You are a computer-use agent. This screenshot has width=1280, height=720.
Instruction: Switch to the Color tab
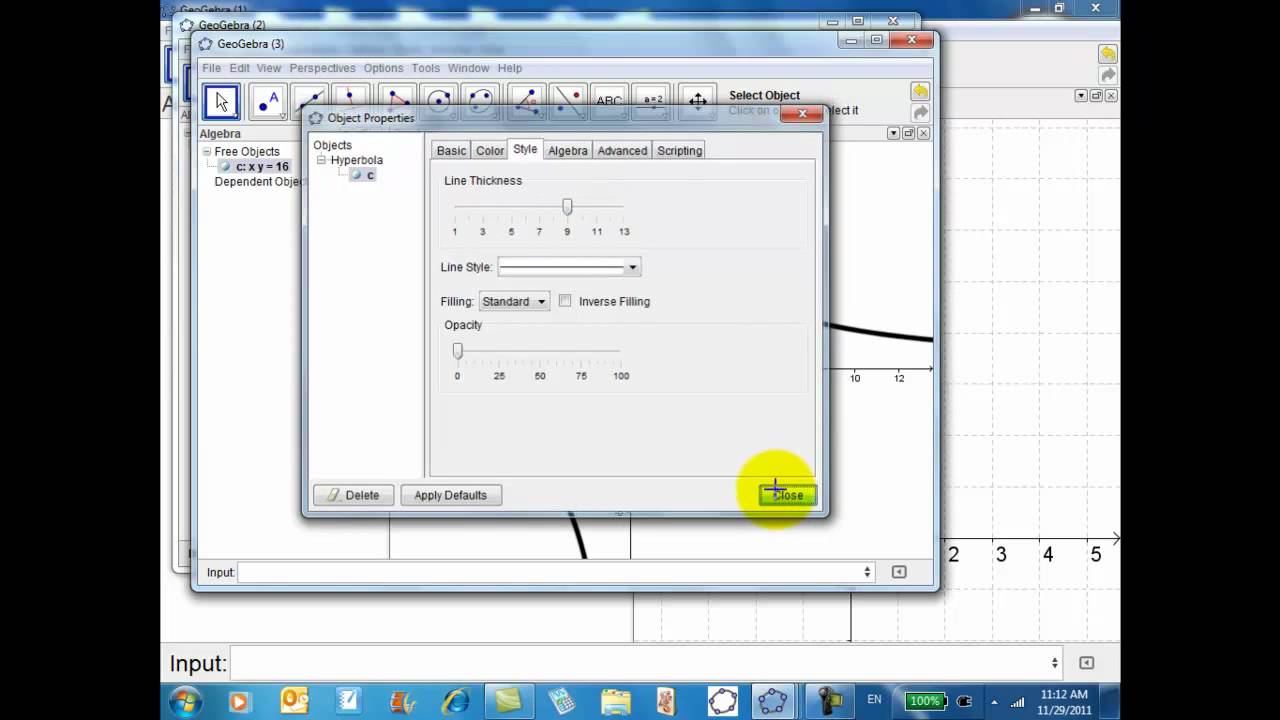490,150
